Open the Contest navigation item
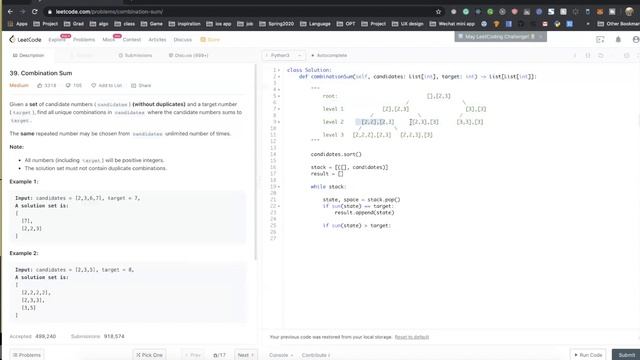This screenshot has height=360, width=640. pos(132,40)
